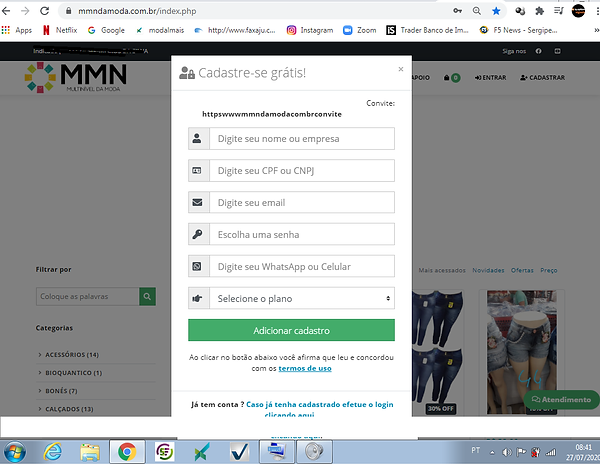
Task: Open the Atendimento chat button
Action: pyautogui.click(x=561, y=400)
